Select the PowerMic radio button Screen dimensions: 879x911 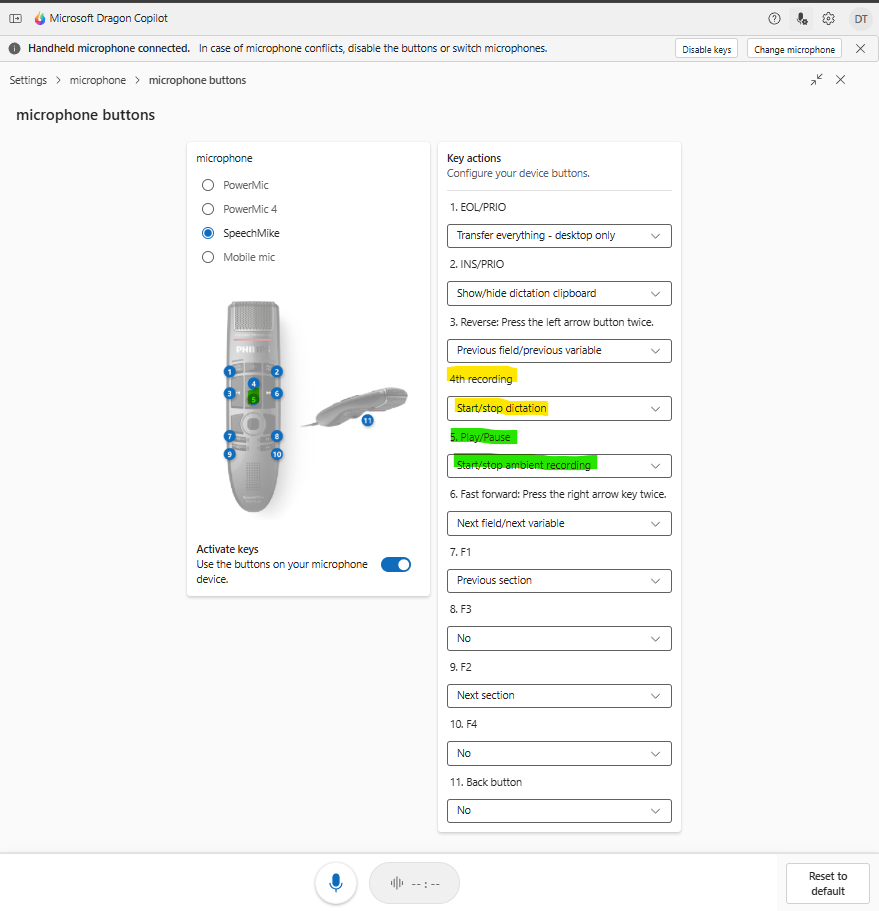point(207,185)
